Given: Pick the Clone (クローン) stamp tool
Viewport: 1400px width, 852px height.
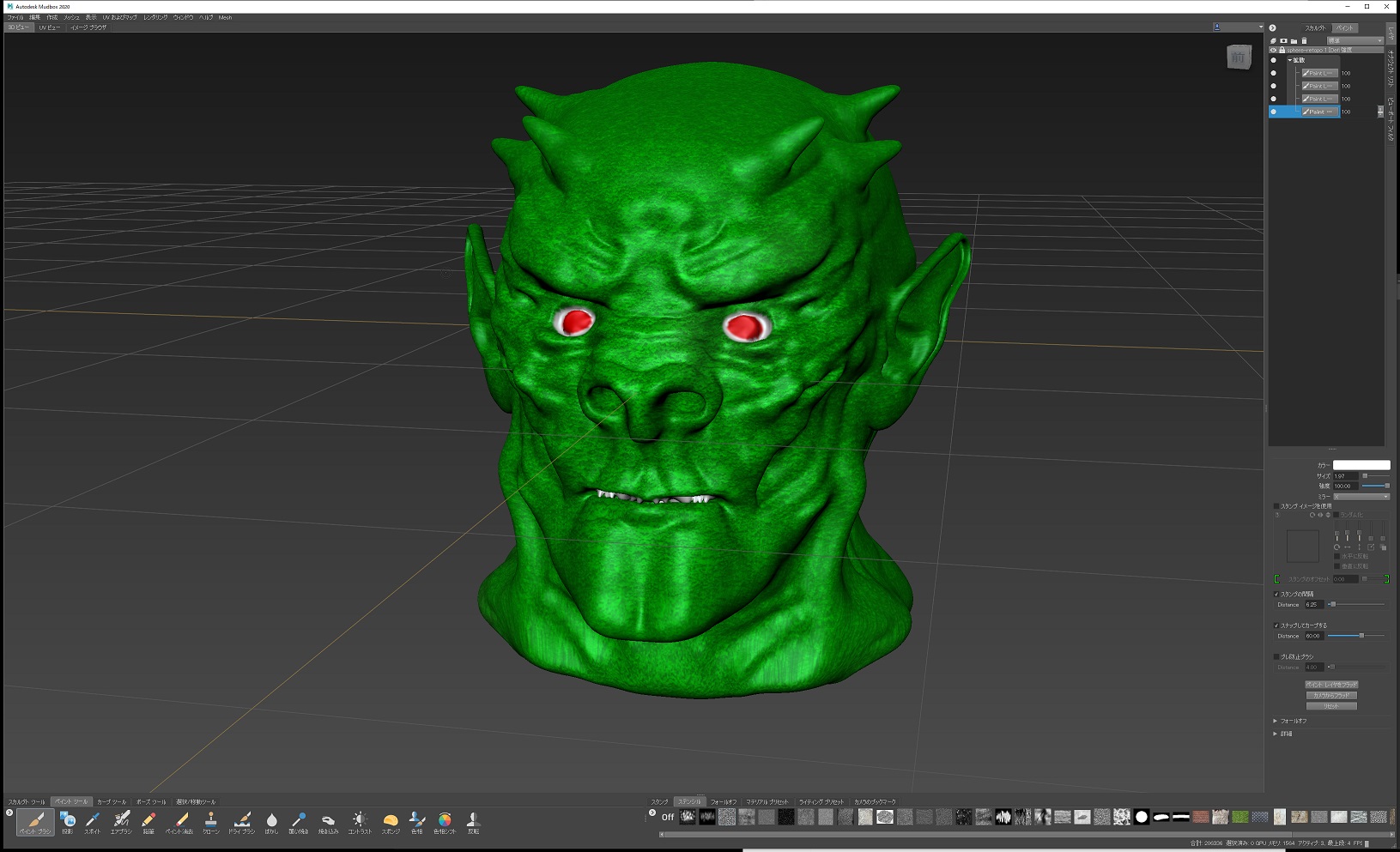Looking at the screenshot, I should [x=211, y=821].
